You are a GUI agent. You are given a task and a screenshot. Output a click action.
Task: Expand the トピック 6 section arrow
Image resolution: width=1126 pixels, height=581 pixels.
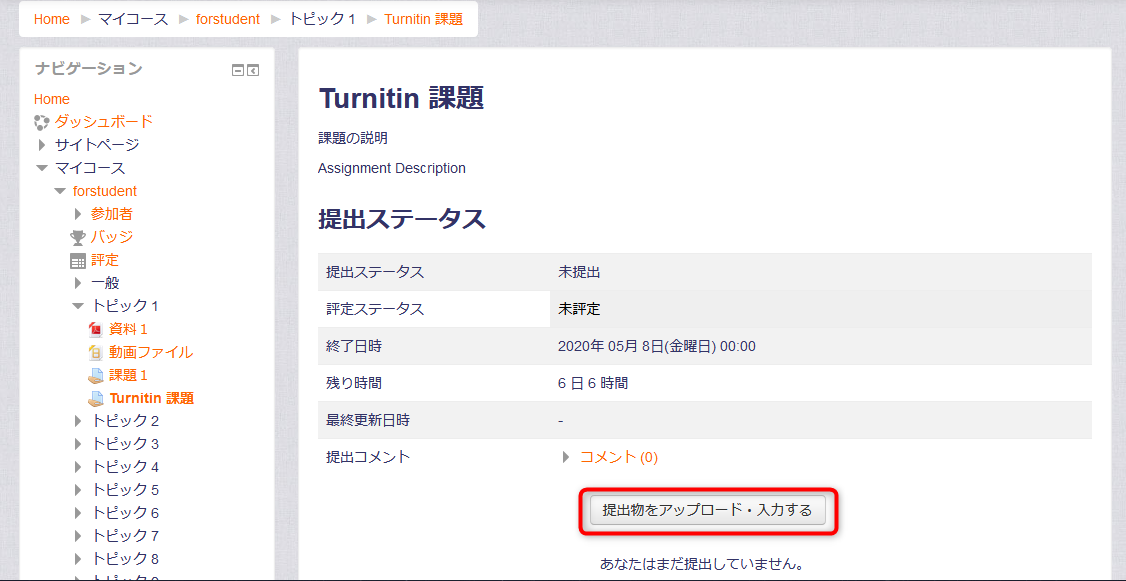coord(78,513)
